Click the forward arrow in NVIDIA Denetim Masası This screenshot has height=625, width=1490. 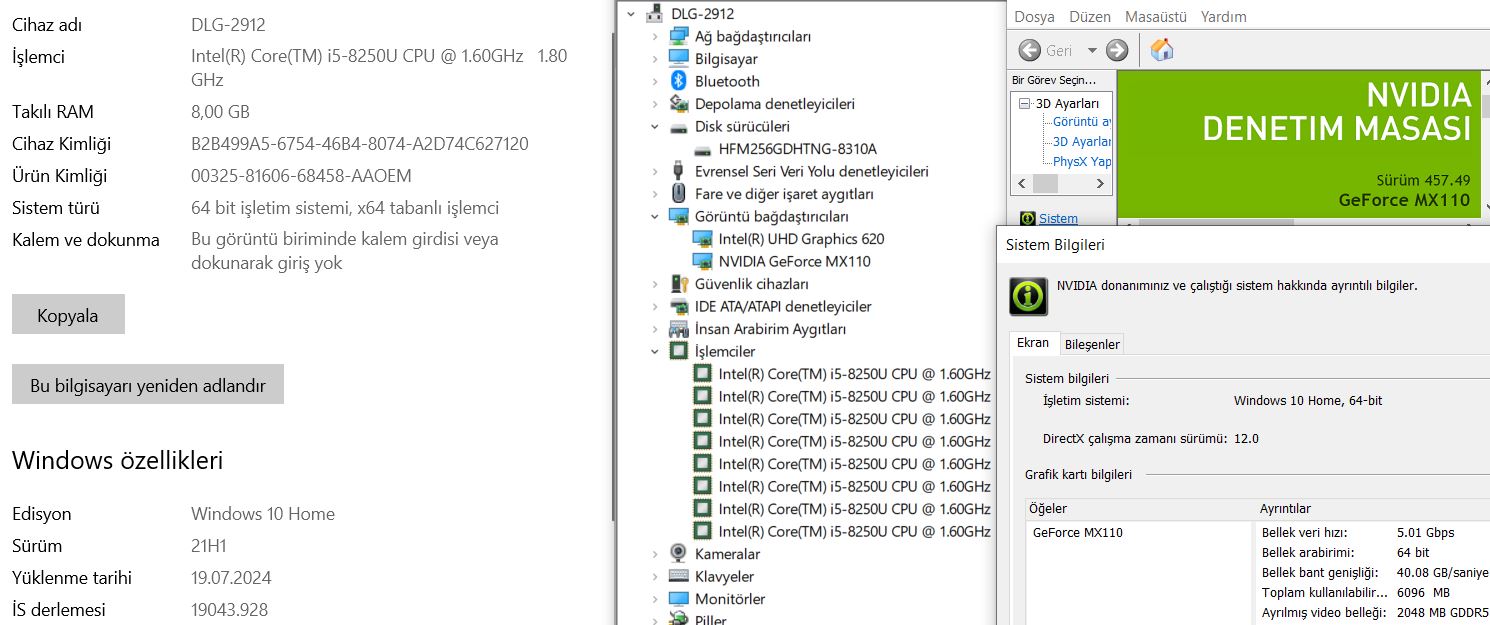(1117, 50)
